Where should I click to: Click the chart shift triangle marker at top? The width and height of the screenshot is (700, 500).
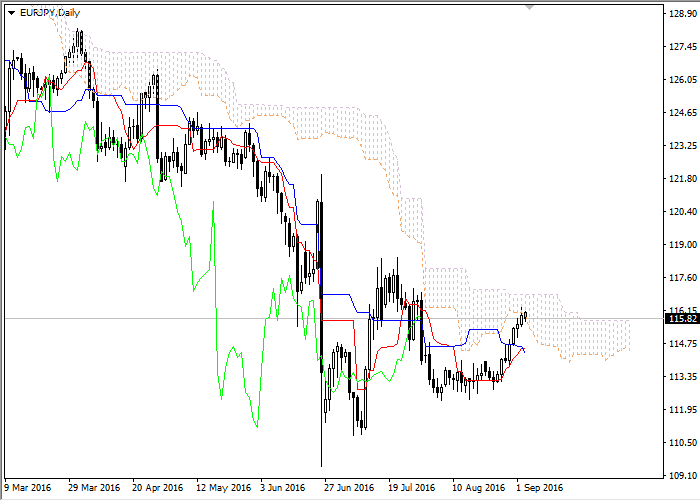(529, 7)
